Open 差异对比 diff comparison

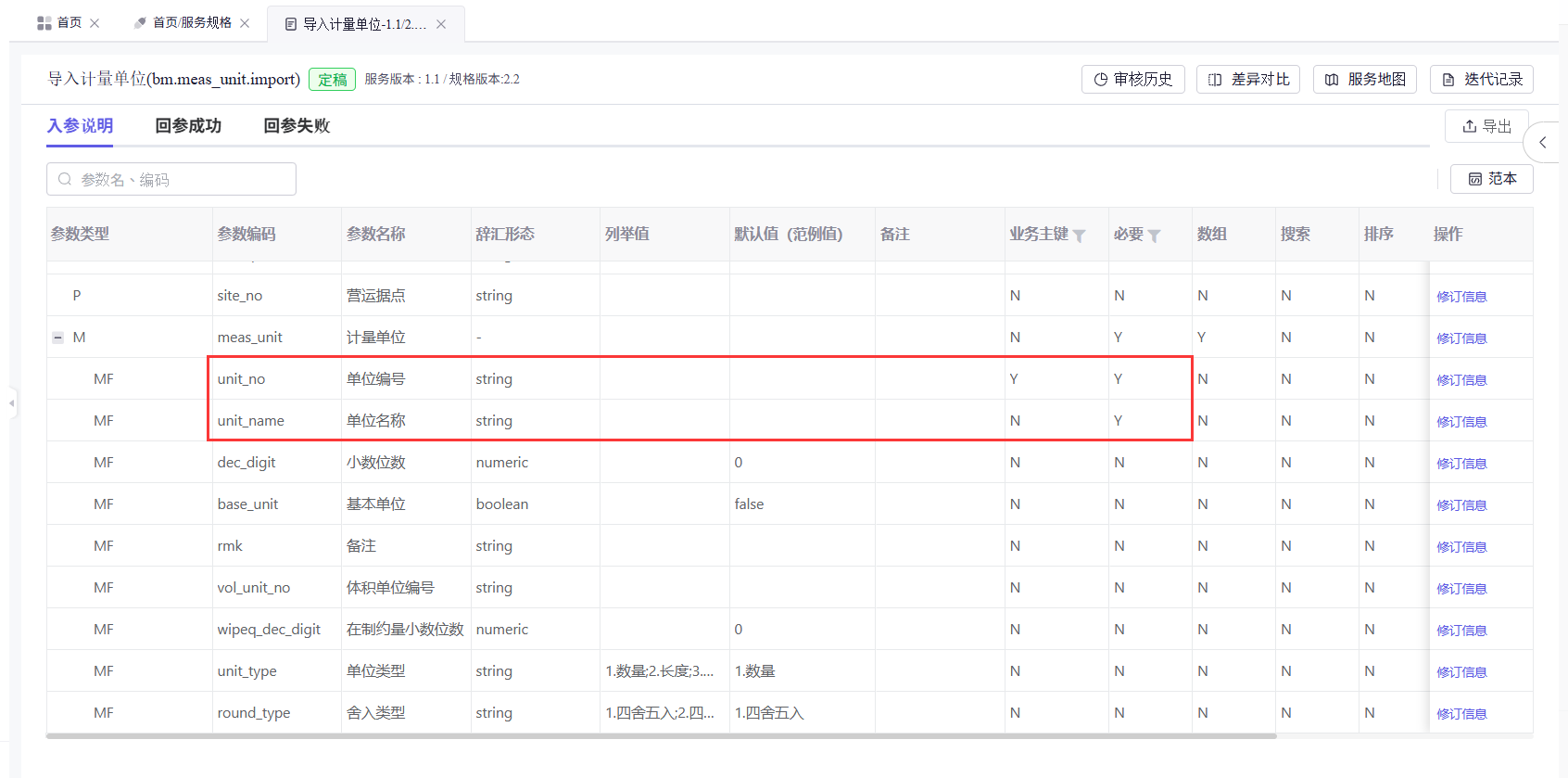pyautogui.click(x=1248, y=80)
